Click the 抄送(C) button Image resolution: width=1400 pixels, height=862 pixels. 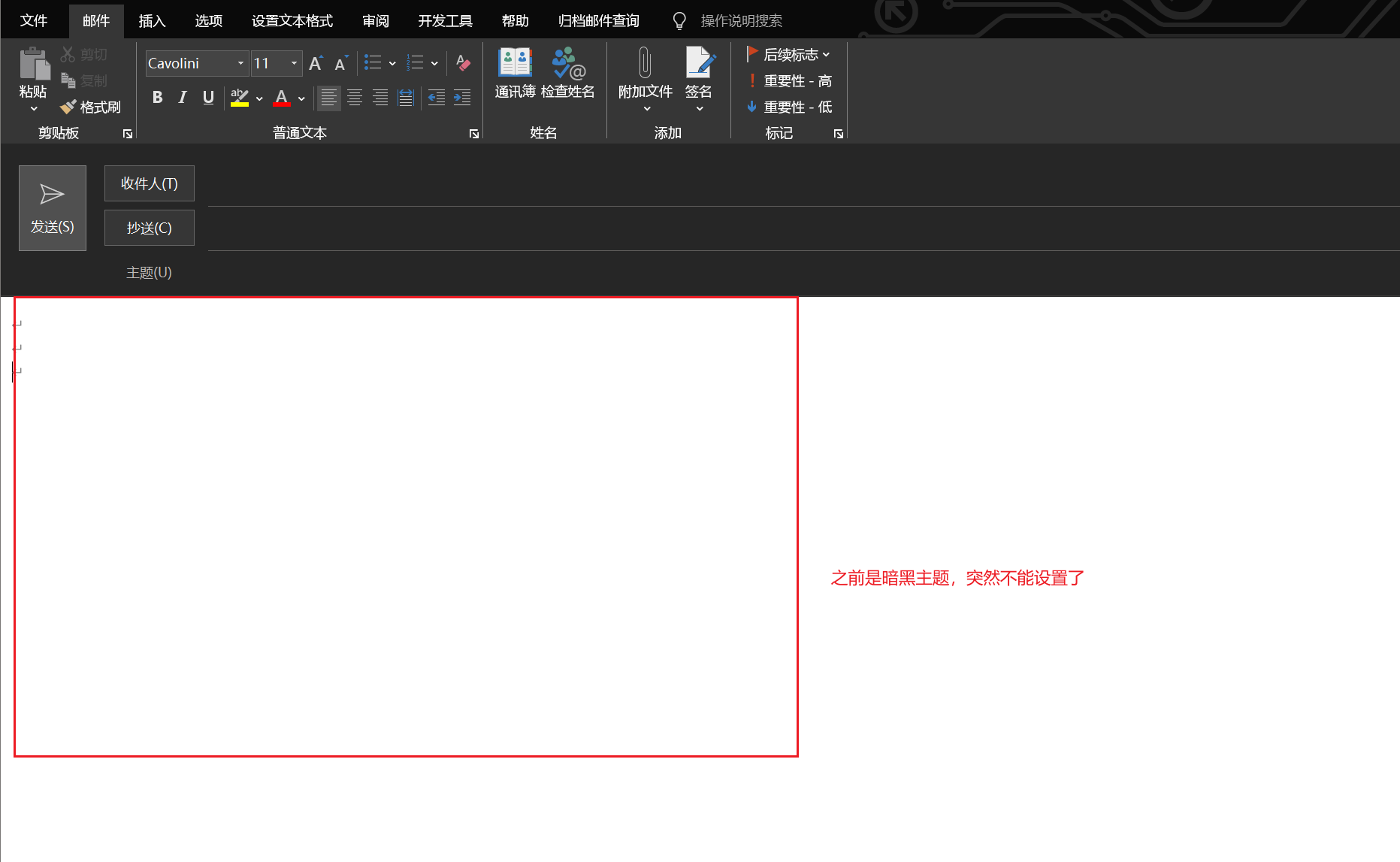150,228
